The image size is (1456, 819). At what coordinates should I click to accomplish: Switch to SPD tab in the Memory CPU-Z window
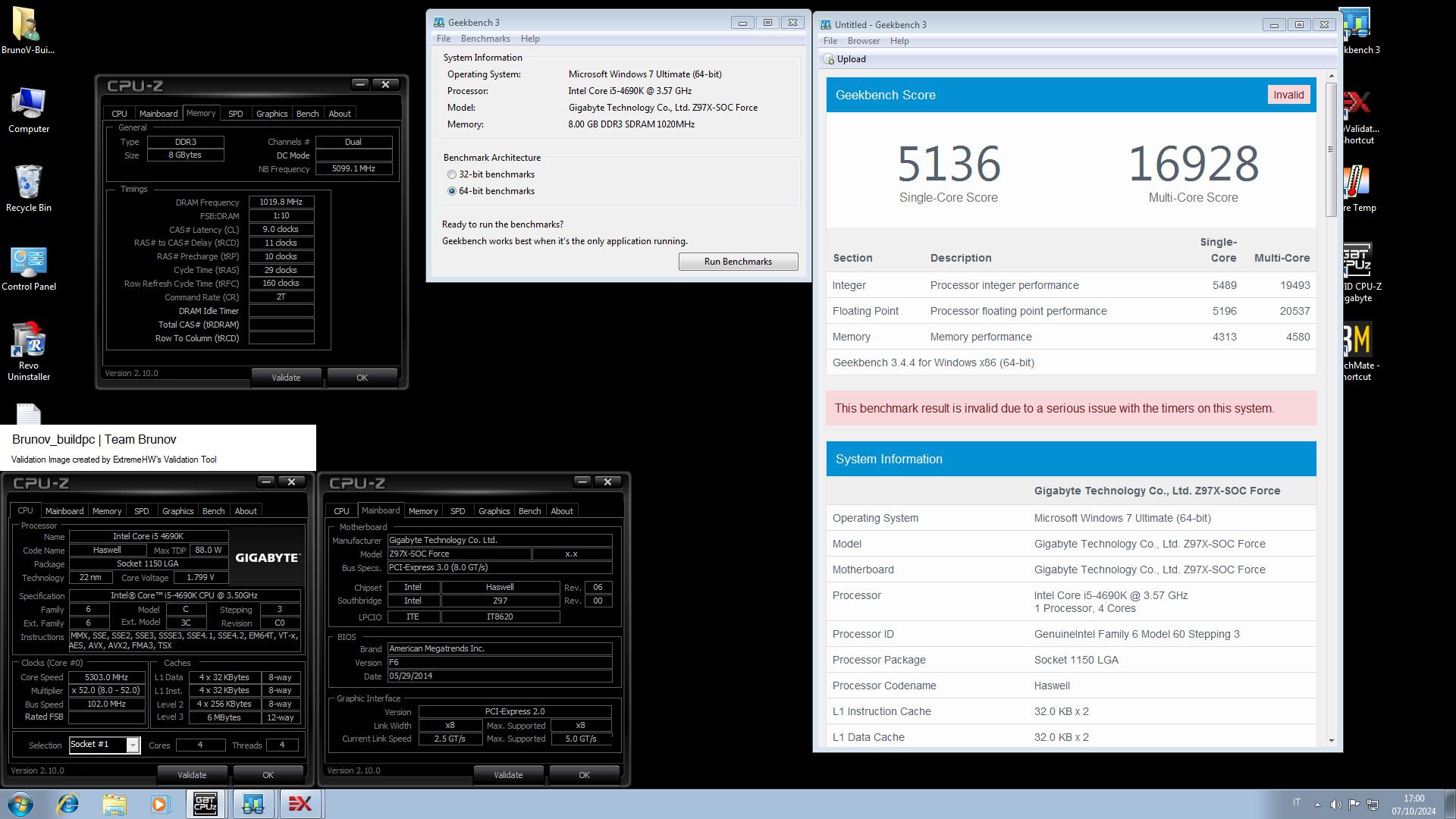pos(236,114)
